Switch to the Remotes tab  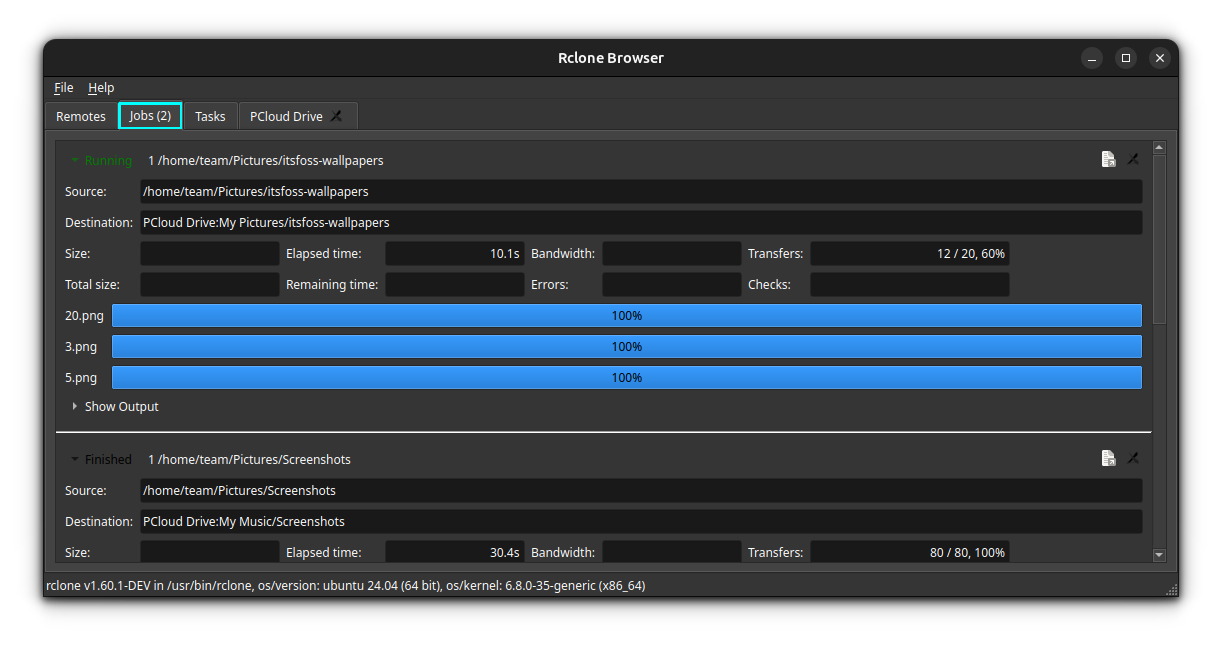pyautogui.click(x=80, y=116)
